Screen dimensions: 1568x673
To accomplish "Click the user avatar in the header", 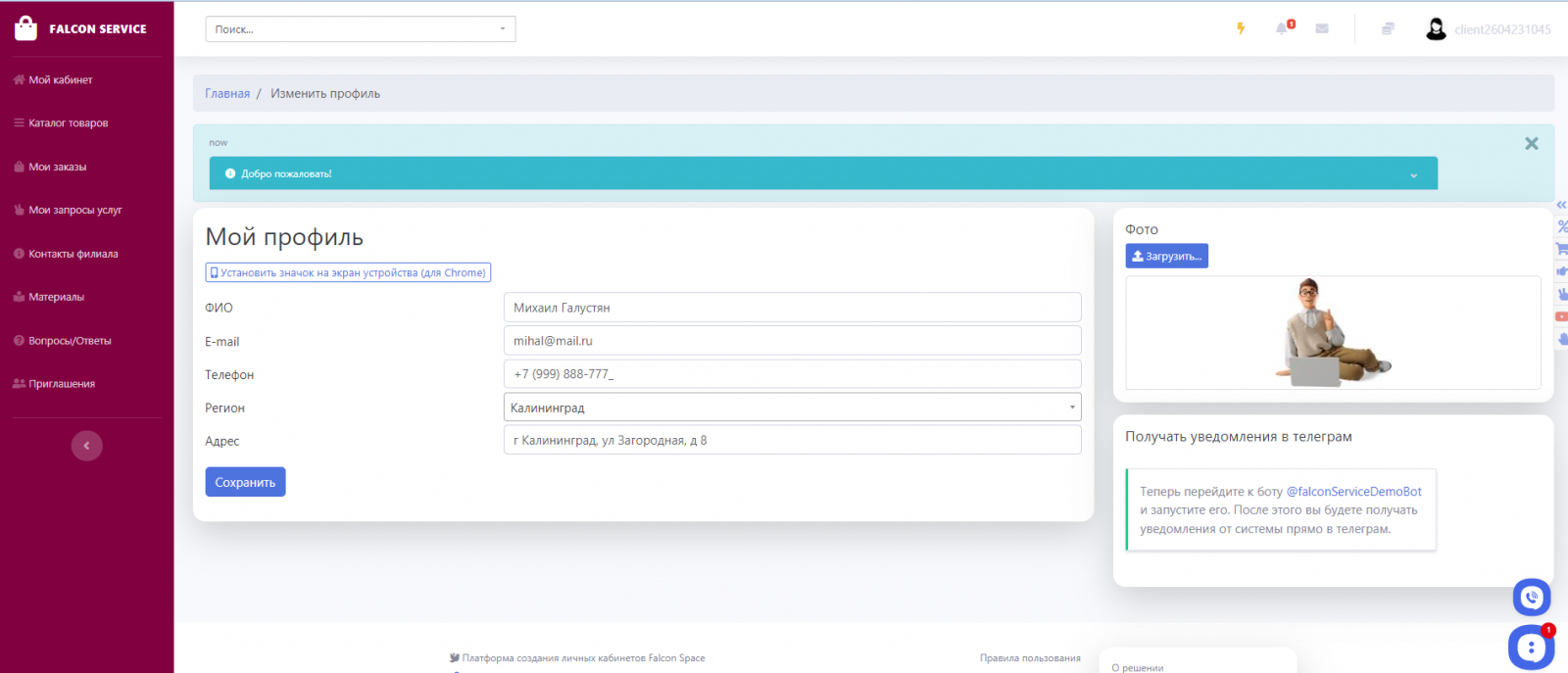I will [1436, 29].
